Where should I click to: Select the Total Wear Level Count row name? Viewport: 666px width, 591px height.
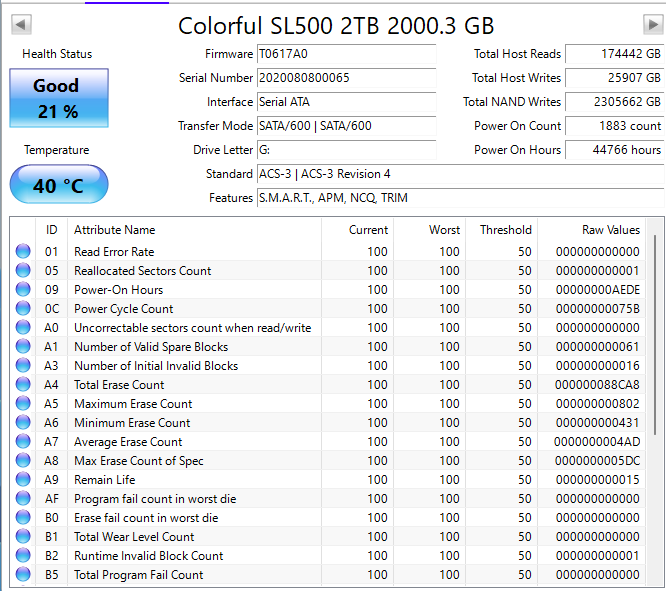tap(134, 537)
